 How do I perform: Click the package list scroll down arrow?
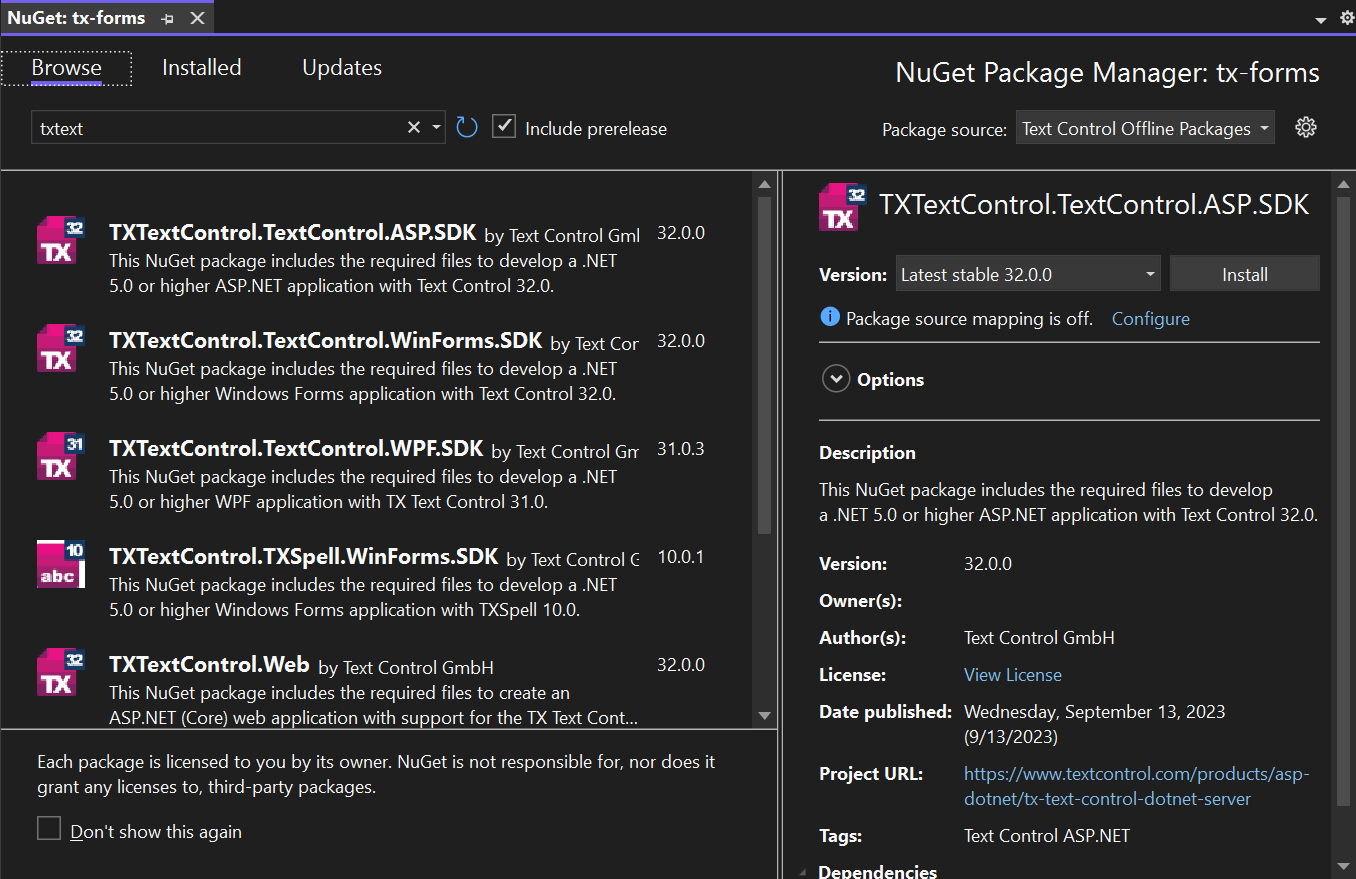[x=764, y=716]
